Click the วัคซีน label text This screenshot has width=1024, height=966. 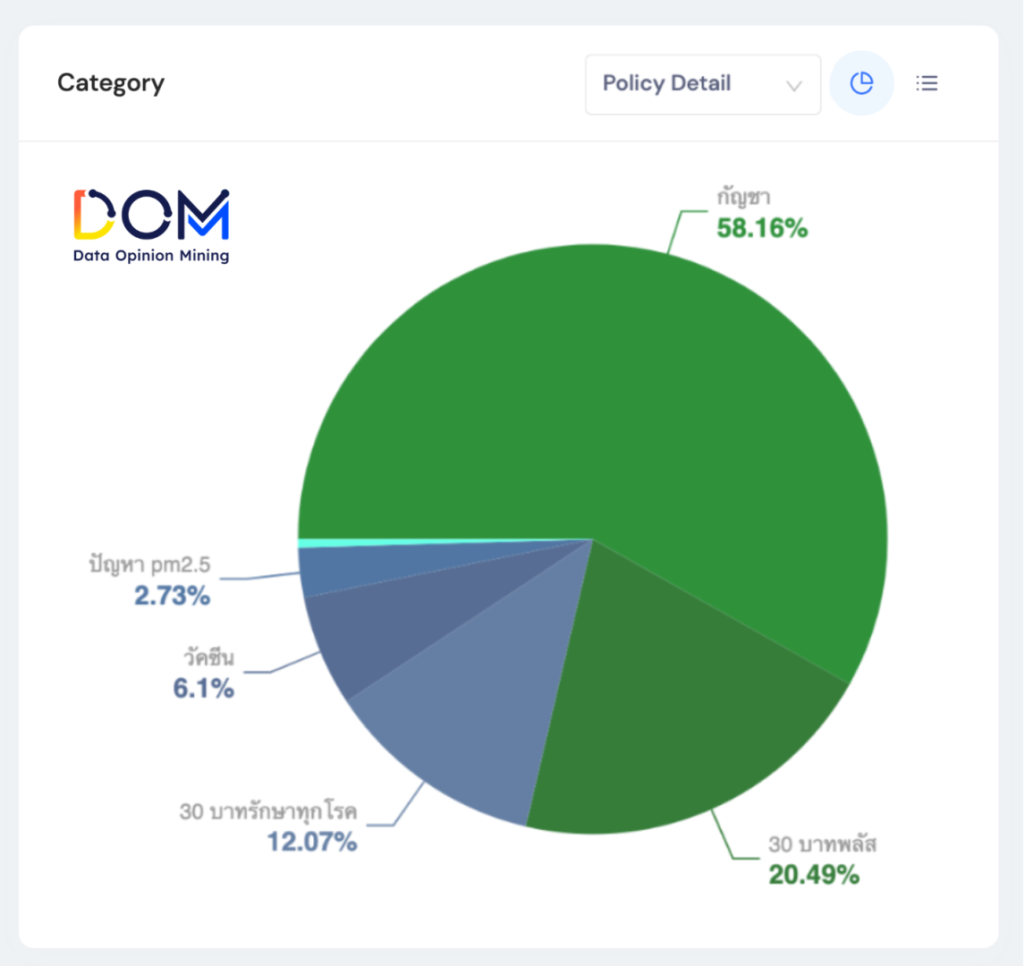point(208,659)
